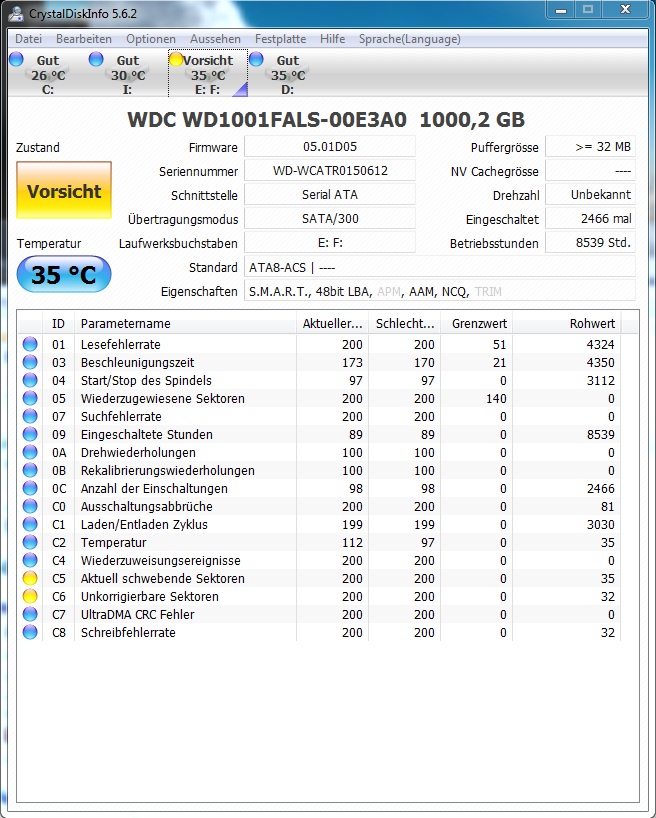656x818 pixels.
Task: Click the drive title WDC WD1001FALS-00E3A0
Action: click(x=267, y=119)
